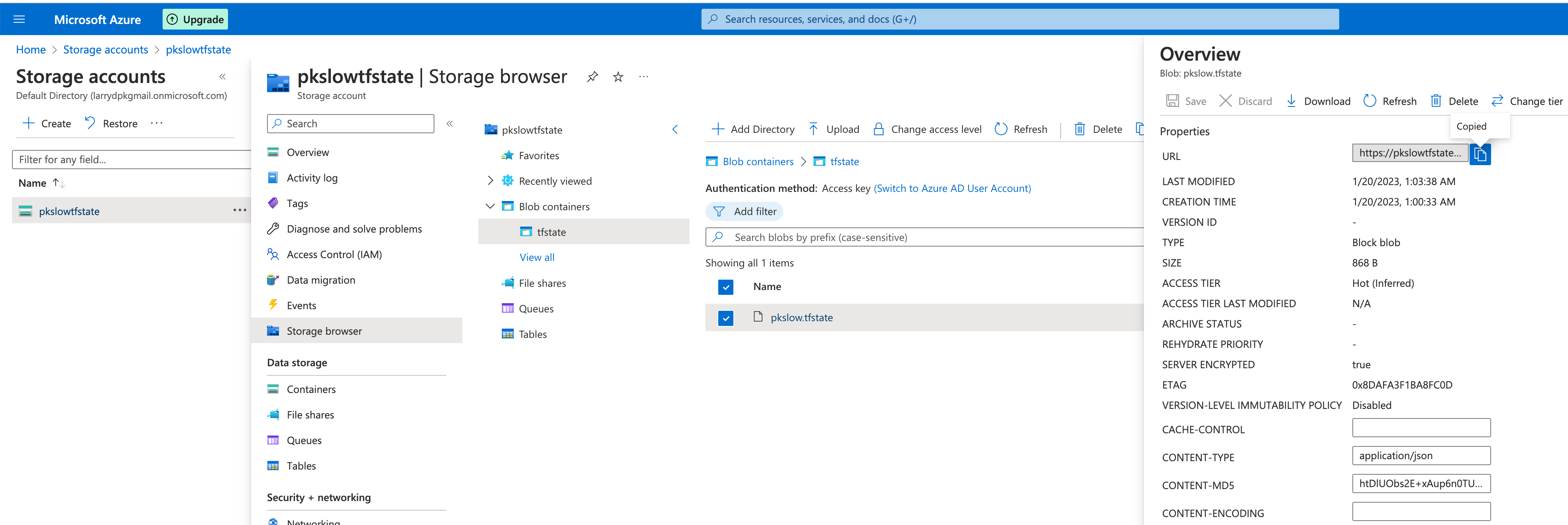Expand Recently viewed tree node
The image size is (1568, 525).
tap(490, 181)
